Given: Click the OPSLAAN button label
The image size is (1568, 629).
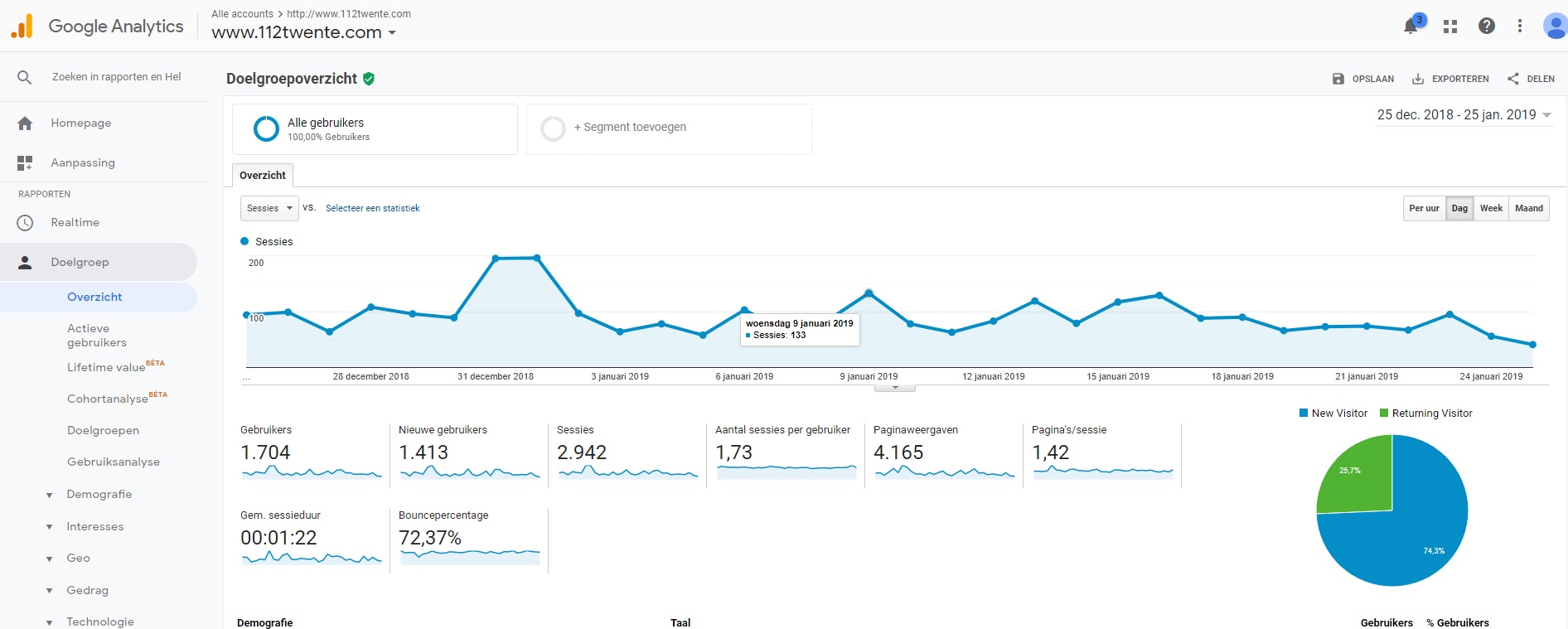Looking at the screenshot, I should click(1373, 79).
